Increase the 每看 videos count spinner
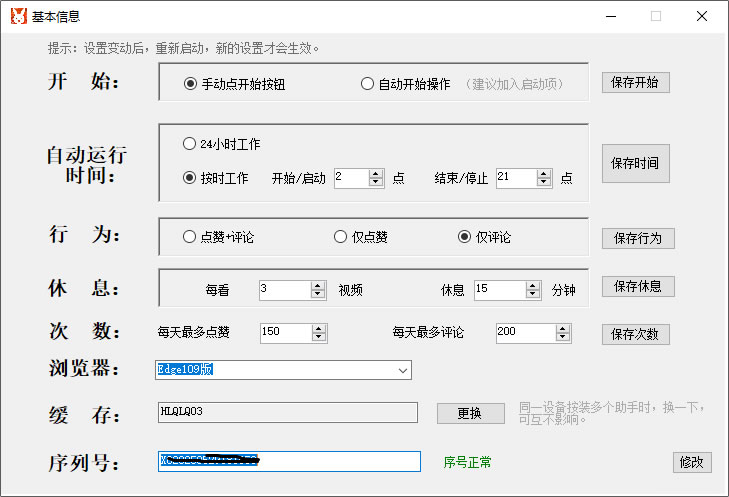This screenshot has width=729, height=497. [318, 285]
